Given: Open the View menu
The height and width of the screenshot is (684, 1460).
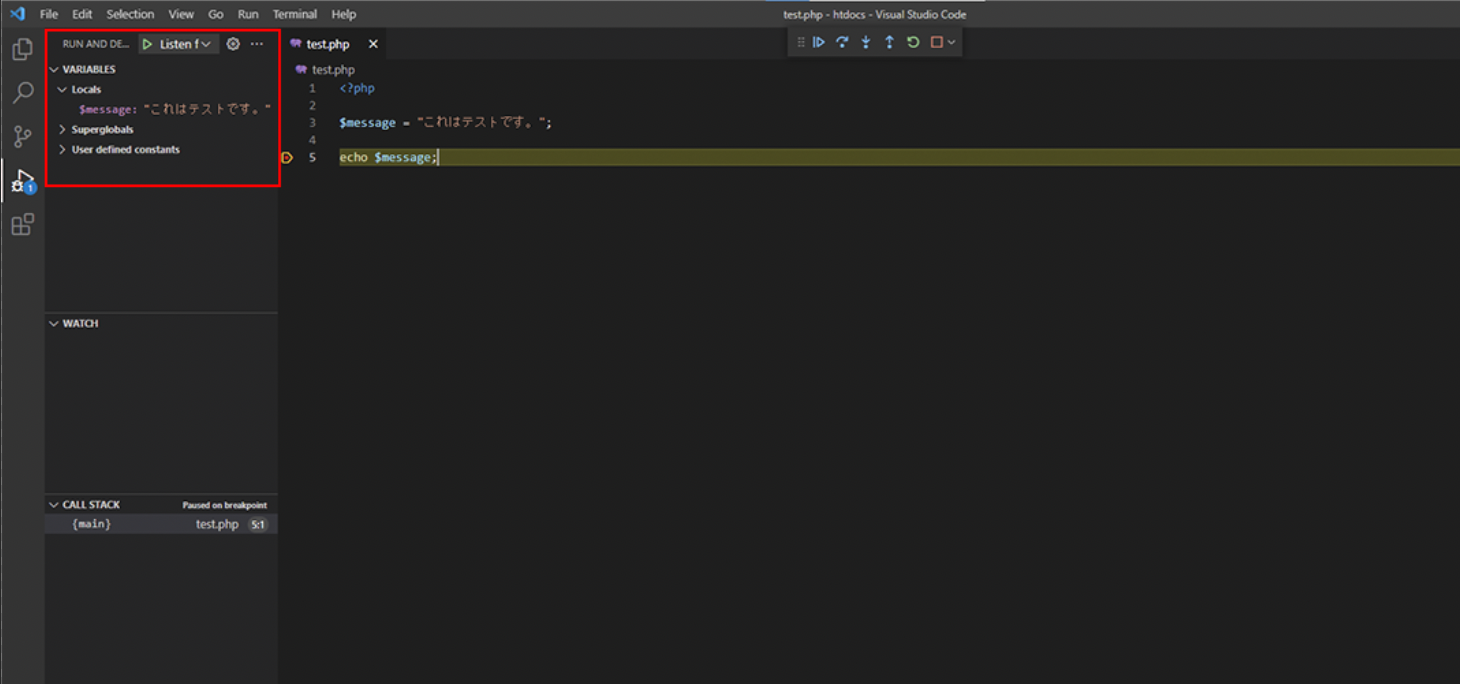Looking at the screenshot, I should pyautogui.click(x=181, y=14).
